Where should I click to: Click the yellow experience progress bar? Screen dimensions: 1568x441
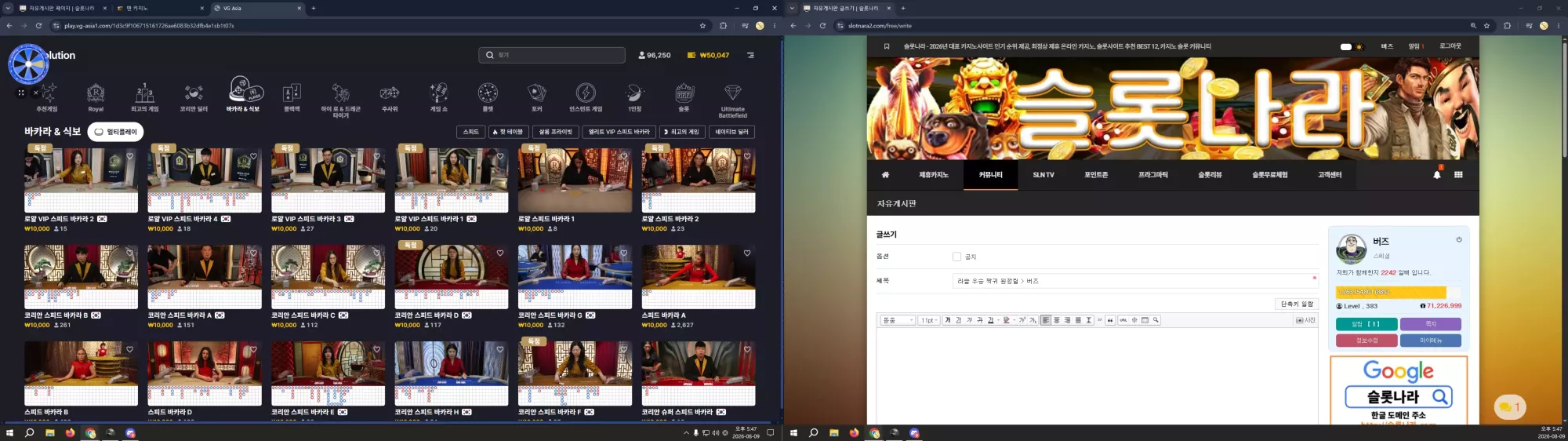click(x=1391, y=292)
